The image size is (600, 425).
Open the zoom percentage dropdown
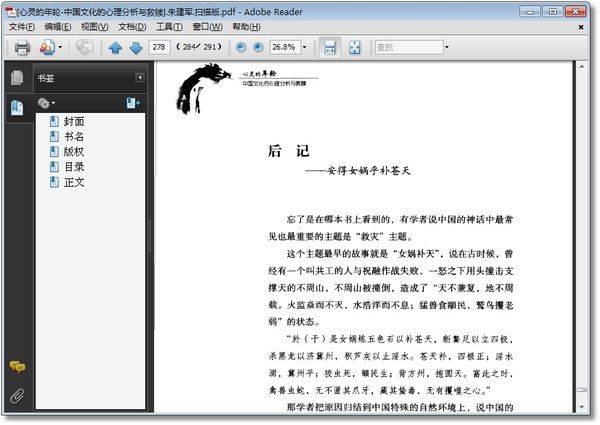pyautogui.click(x=305, y=47)
